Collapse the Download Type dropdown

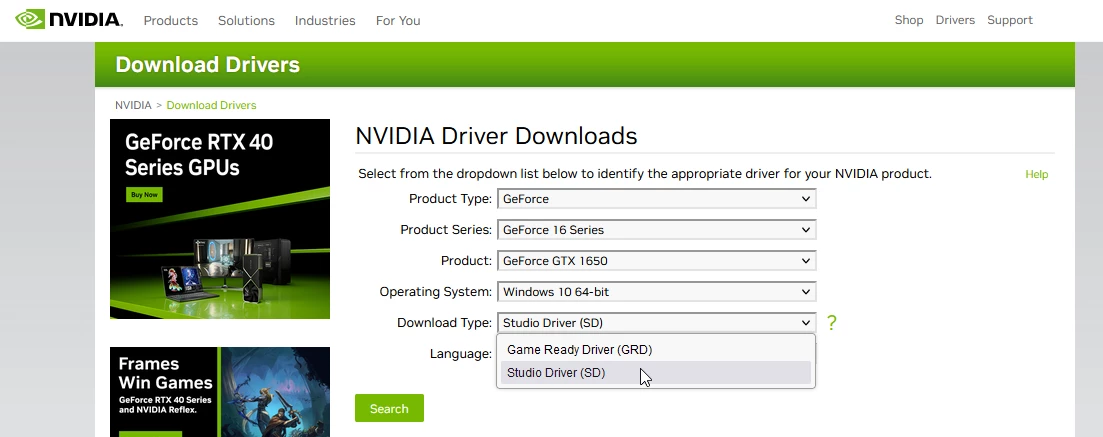pos(656,322)
